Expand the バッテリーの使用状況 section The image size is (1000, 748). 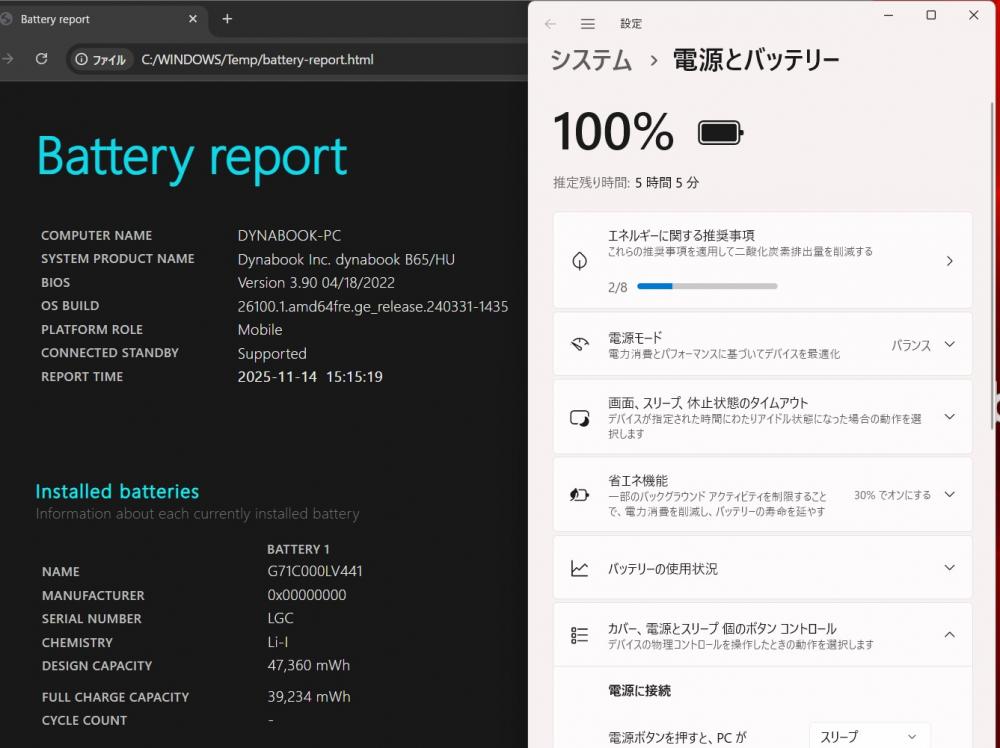point(949,569)
